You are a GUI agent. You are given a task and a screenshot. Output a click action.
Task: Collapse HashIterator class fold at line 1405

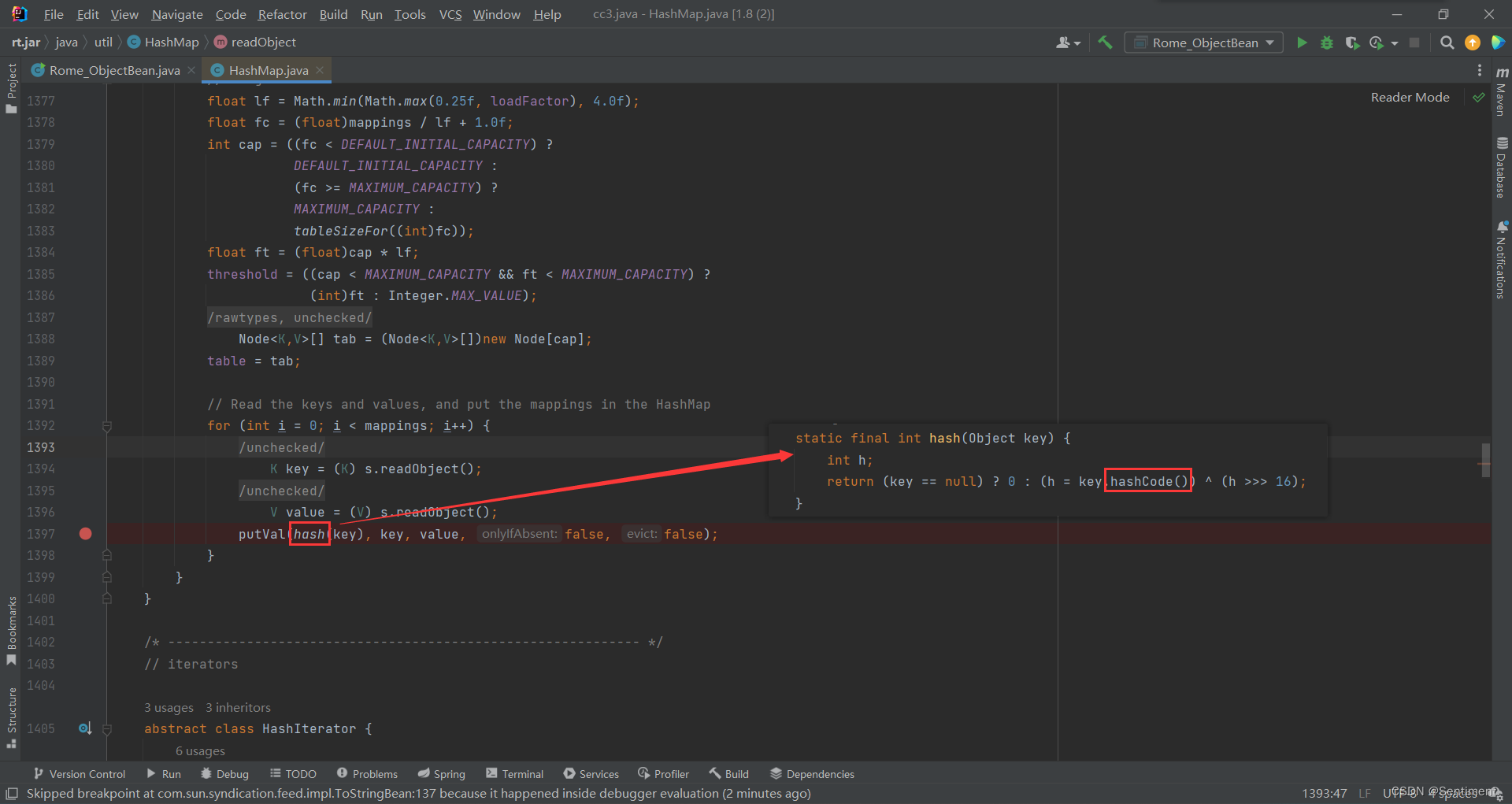107,729
